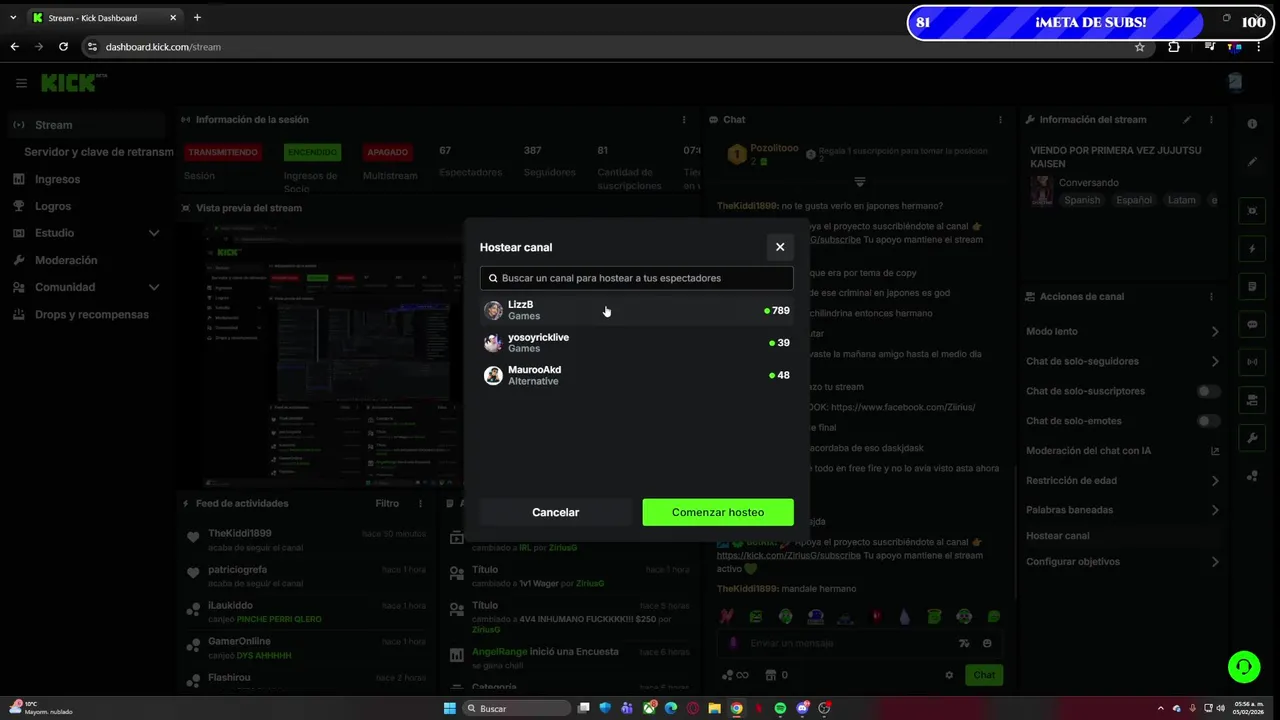Click the green support headset button

click(1244, 666)
